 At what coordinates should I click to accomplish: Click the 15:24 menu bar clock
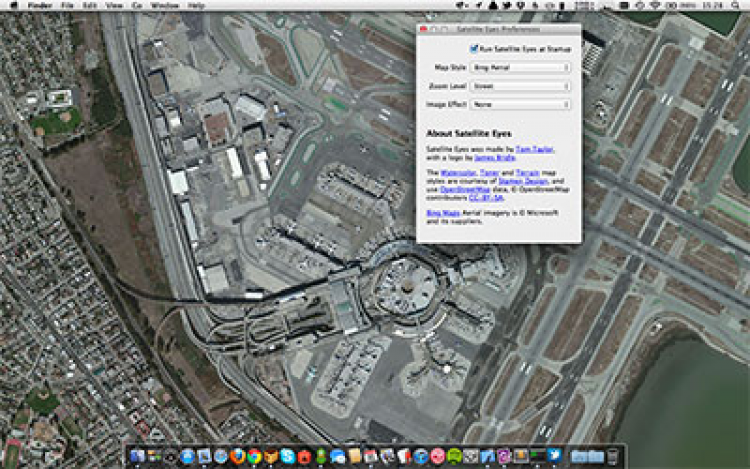[x=713, y=6]
